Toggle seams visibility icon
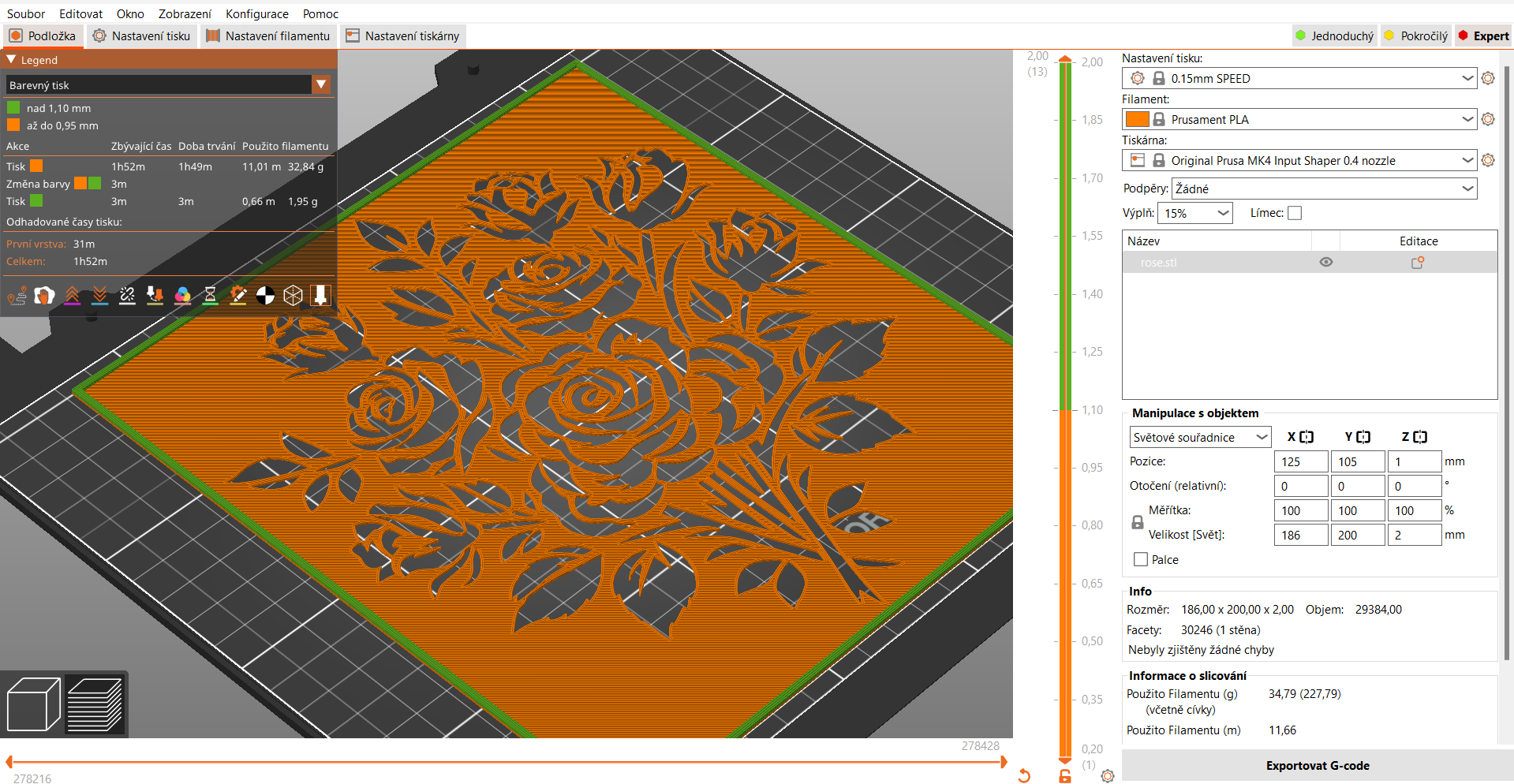1514x784 pixels. (x=127, y=296)
